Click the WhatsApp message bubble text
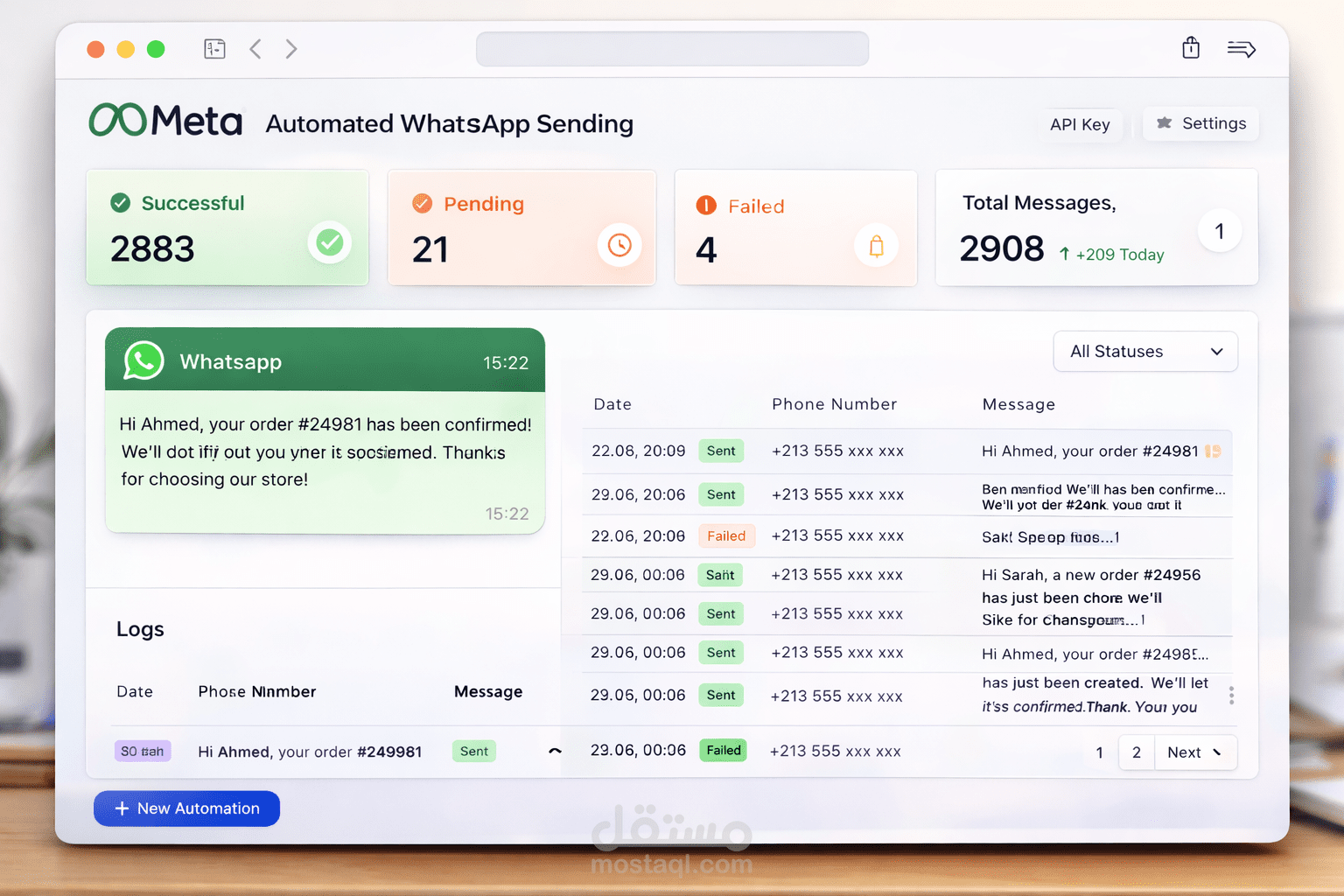 [325, 451]
